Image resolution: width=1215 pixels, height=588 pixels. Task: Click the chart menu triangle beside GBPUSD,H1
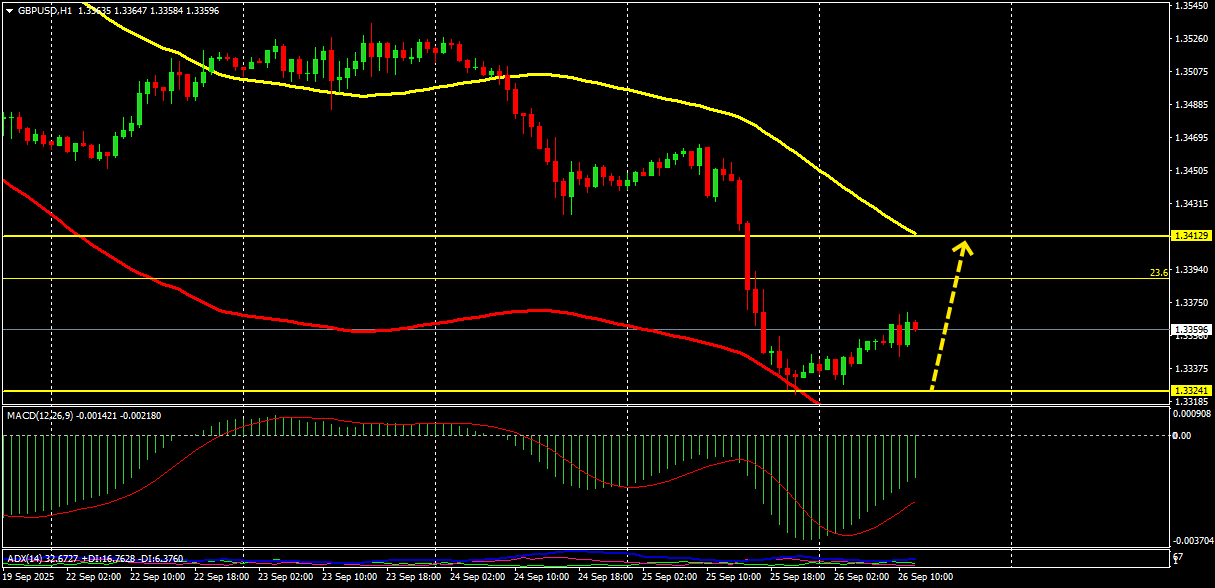pyautogui.click(x=9, y=10)
